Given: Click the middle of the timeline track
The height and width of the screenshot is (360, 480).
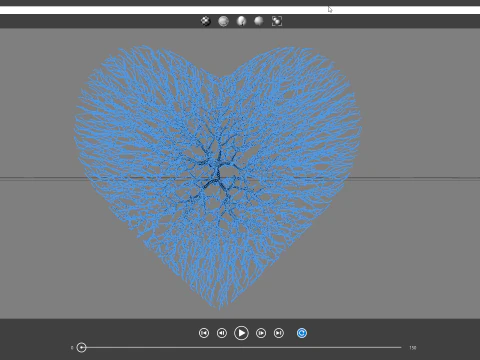Looking at the screenshot, I should pyautogui.click(x=241, y=348).
